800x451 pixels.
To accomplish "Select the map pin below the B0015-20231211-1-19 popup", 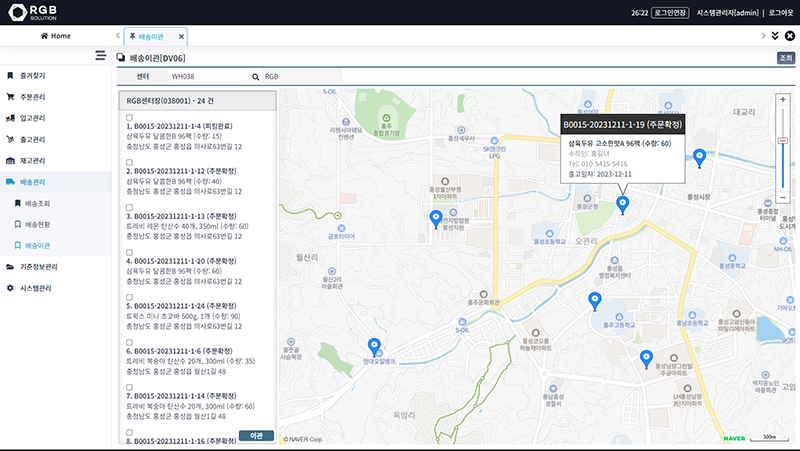I will (623, 205).
